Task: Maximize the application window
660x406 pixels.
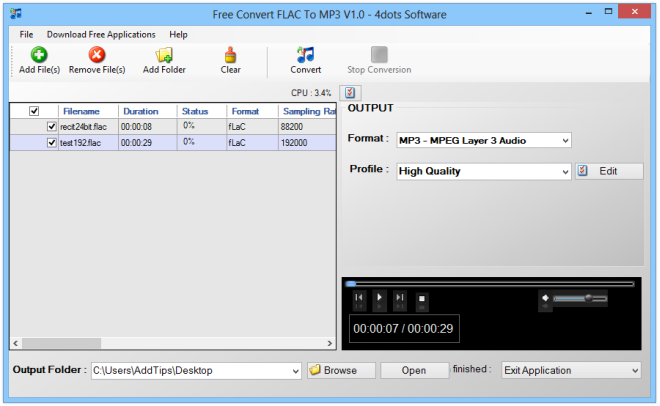Action: (609, 12)
